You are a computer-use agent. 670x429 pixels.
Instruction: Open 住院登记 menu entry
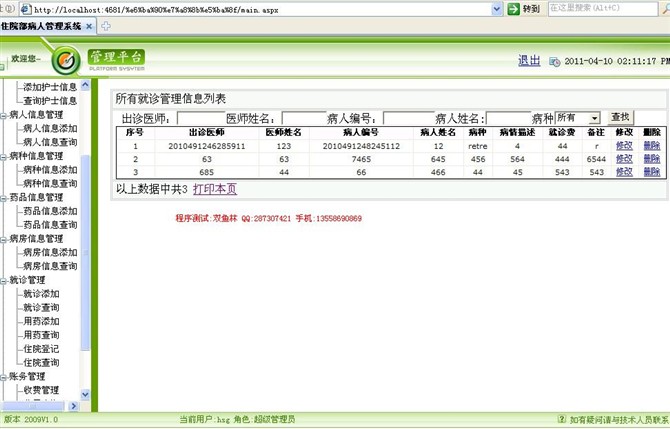41,349
